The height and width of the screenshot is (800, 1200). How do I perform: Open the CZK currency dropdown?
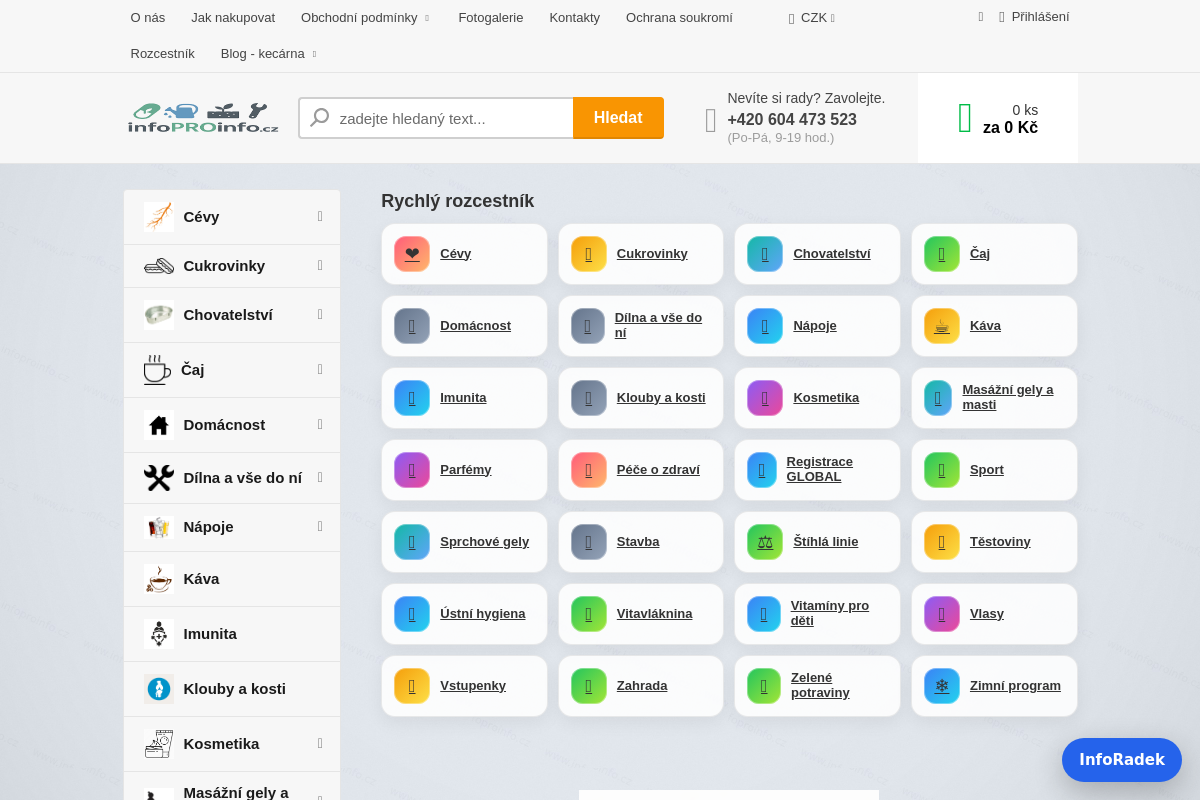tap(812, 18)
